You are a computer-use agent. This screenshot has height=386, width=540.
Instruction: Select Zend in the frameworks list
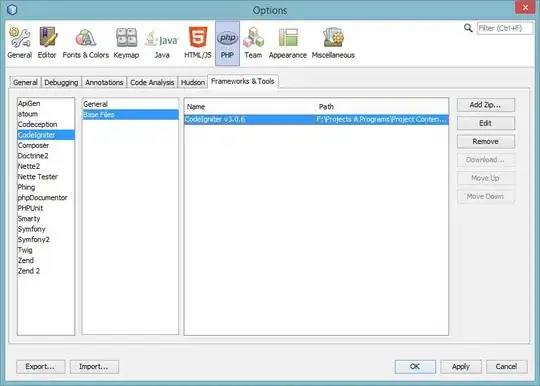click(x=46, y=260)
